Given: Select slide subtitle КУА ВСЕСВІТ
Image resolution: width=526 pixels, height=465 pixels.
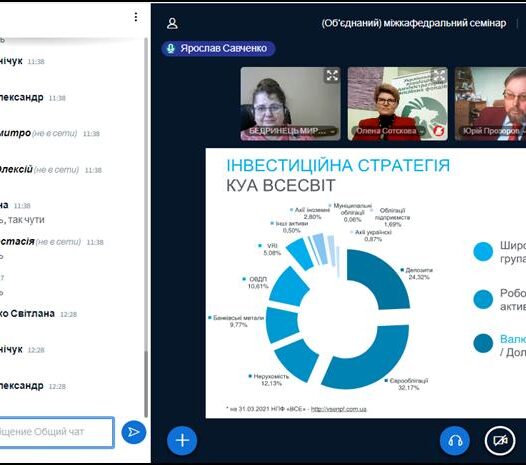Looking at the screenshot, I should [x=281, y=186].
